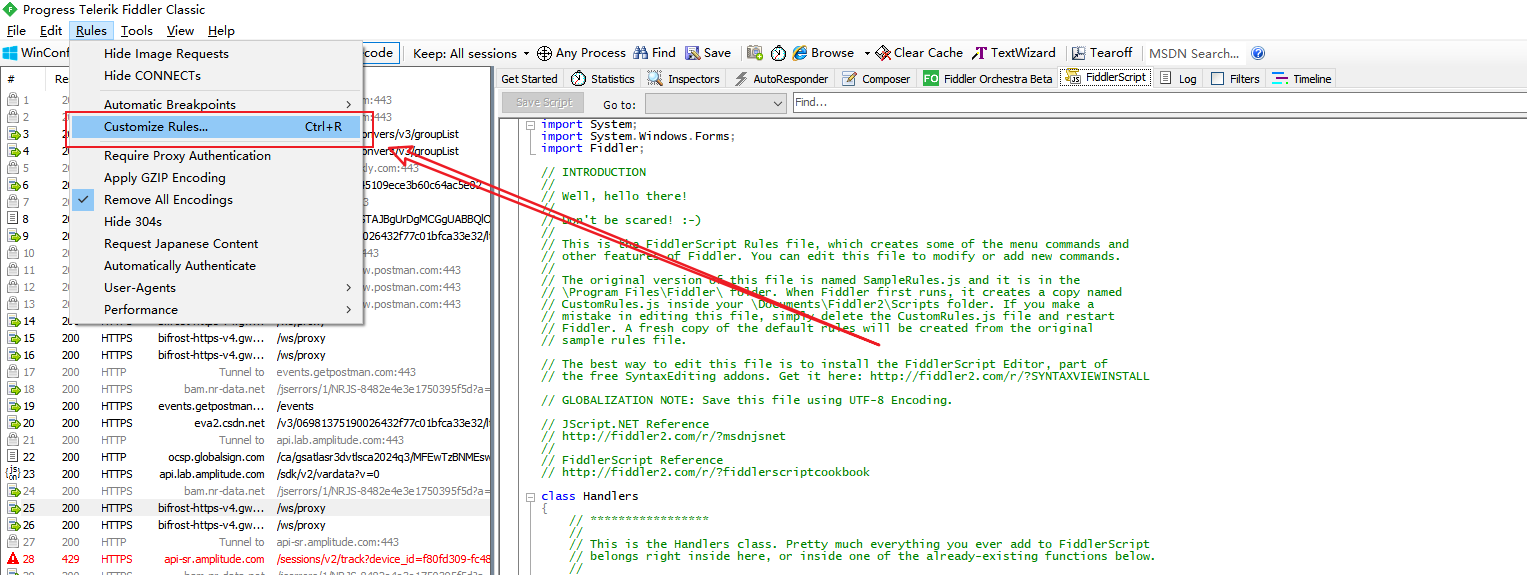Viewport: 1527px width, 575px height.
Task: Open the Fiddler Orchestra Beta tab
Action: 988,79
